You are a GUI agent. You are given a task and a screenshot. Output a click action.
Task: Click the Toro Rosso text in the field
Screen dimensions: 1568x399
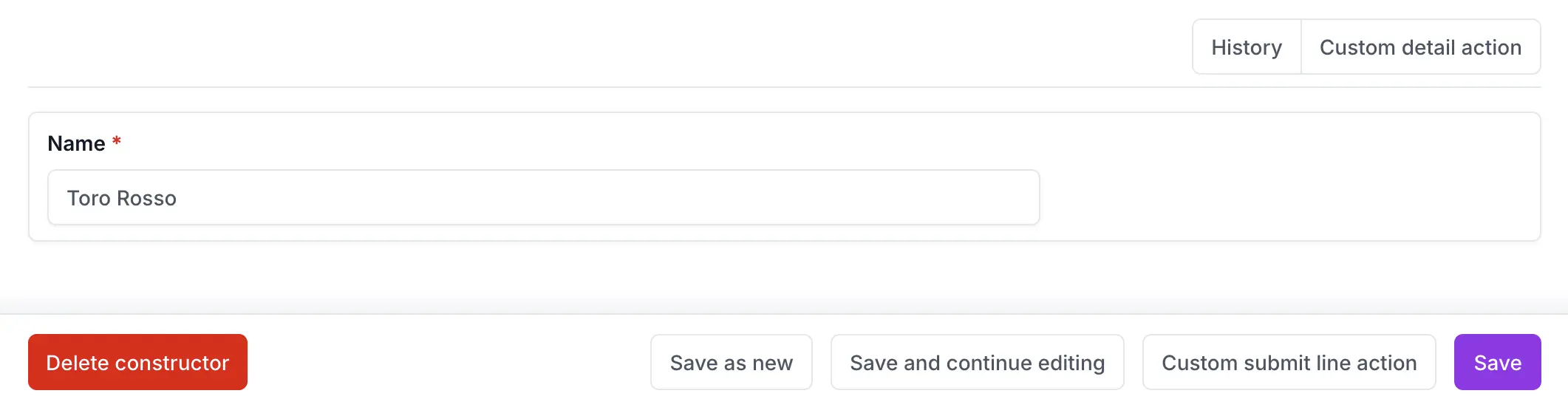pyautogui.click(x=122, y=198)
